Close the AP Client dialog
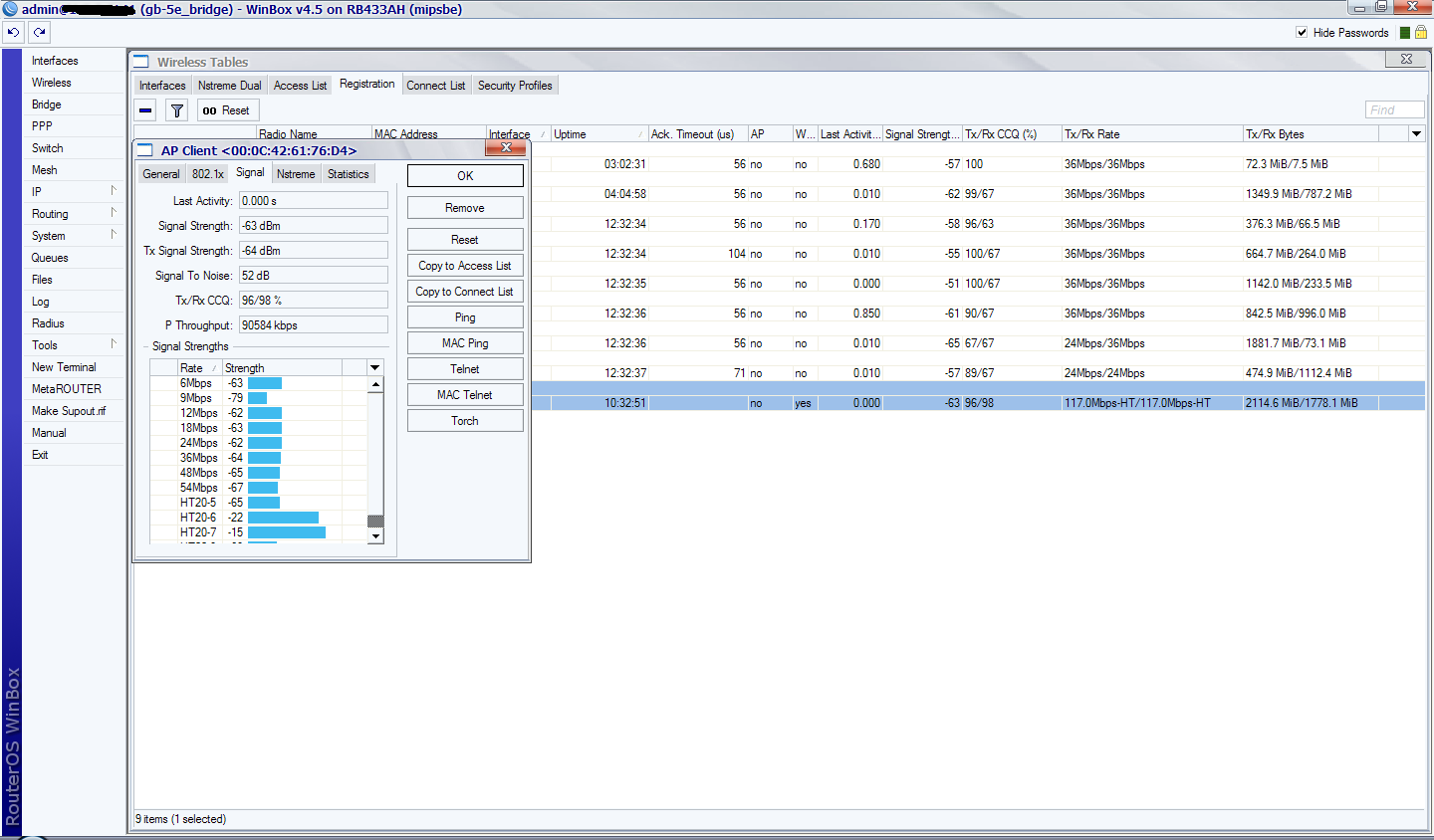The image size is (1434, 840). click(x=506, y=148)
